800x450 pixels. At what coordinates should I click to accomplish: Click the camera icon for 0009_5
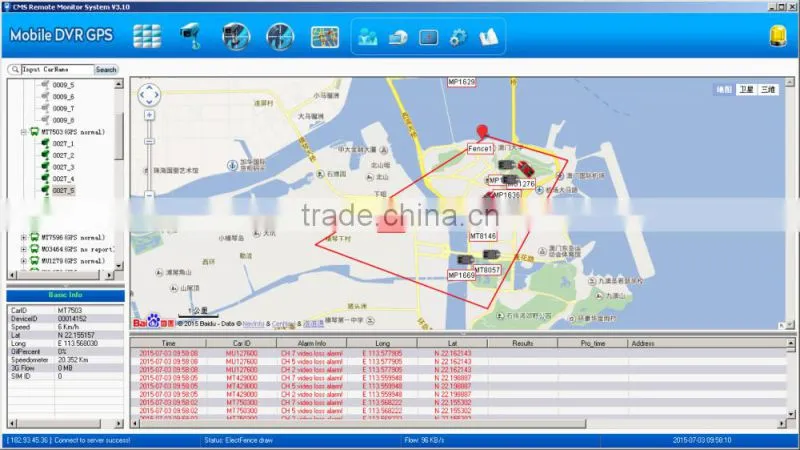coord(45,85)
